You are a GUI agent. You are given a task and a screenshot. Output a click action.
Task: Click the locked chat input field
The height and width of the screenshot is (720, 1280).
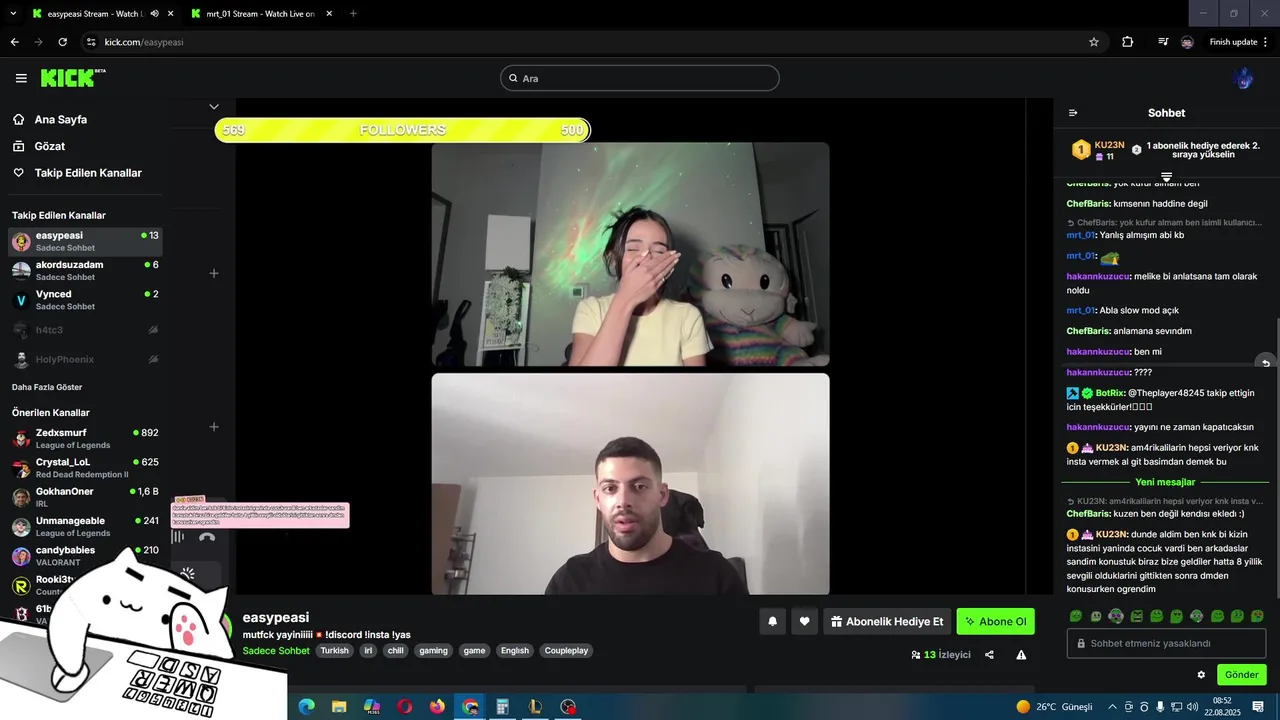tap(1166, 643)
